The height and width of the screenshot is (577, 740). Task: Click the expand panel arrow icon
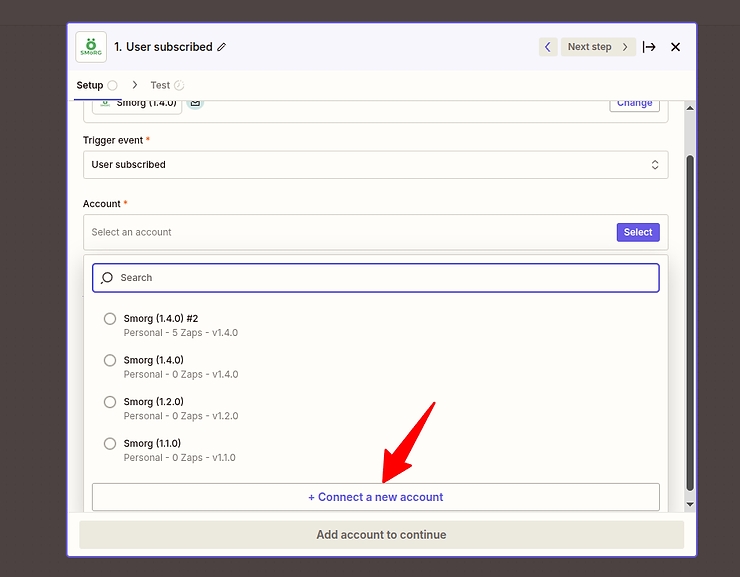click(x=649, y=47)
